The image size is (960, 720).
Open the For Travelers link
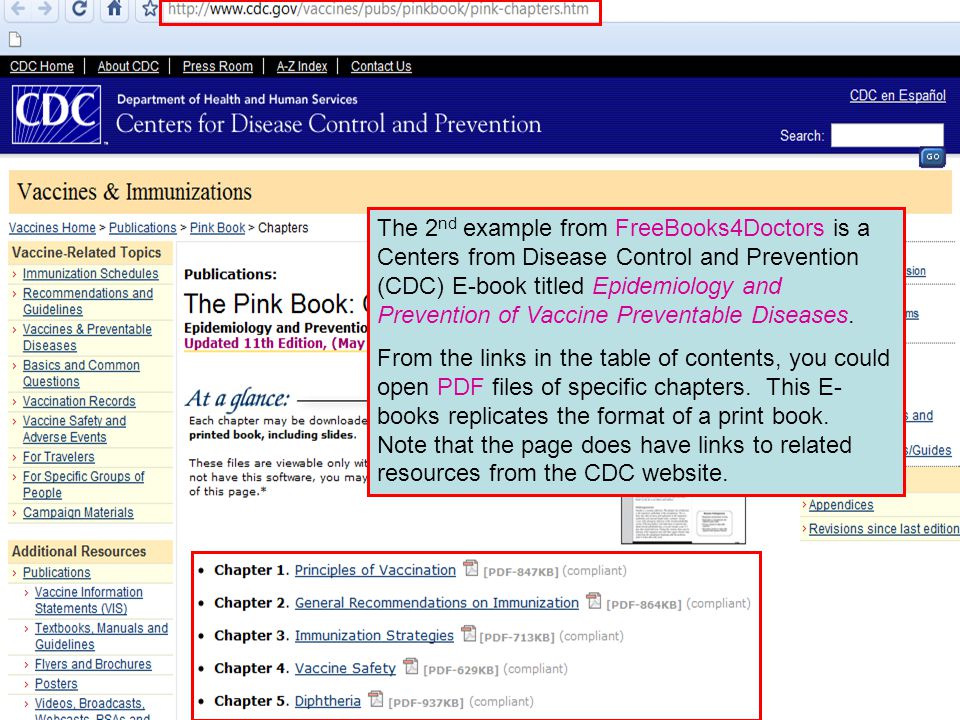(x=59, y=457)
